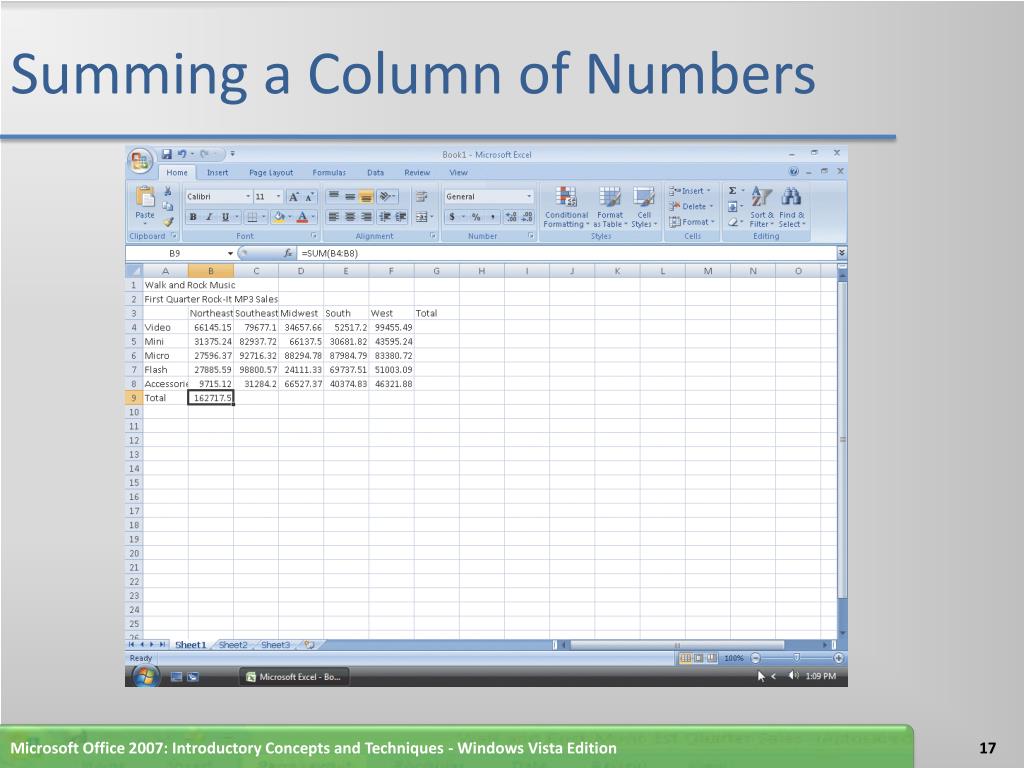Click the Grow Font icon
The height and width of the screenshot is (768, 1024).
294,197
